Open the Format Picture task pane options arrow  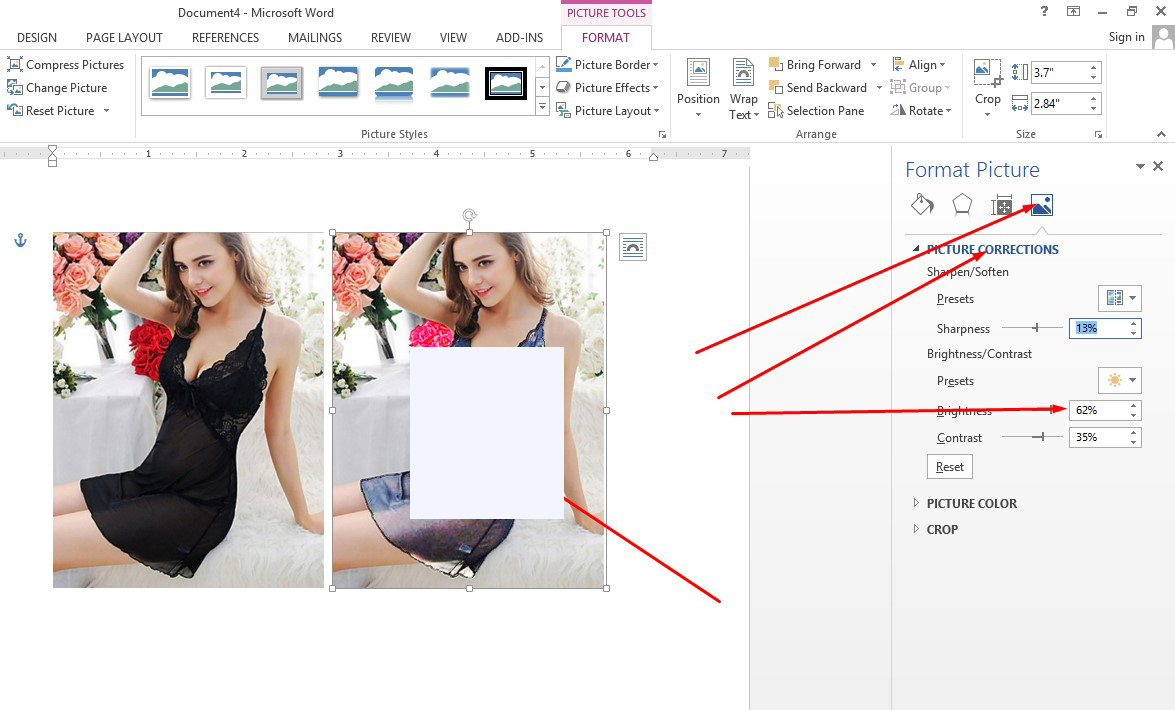1140,166
